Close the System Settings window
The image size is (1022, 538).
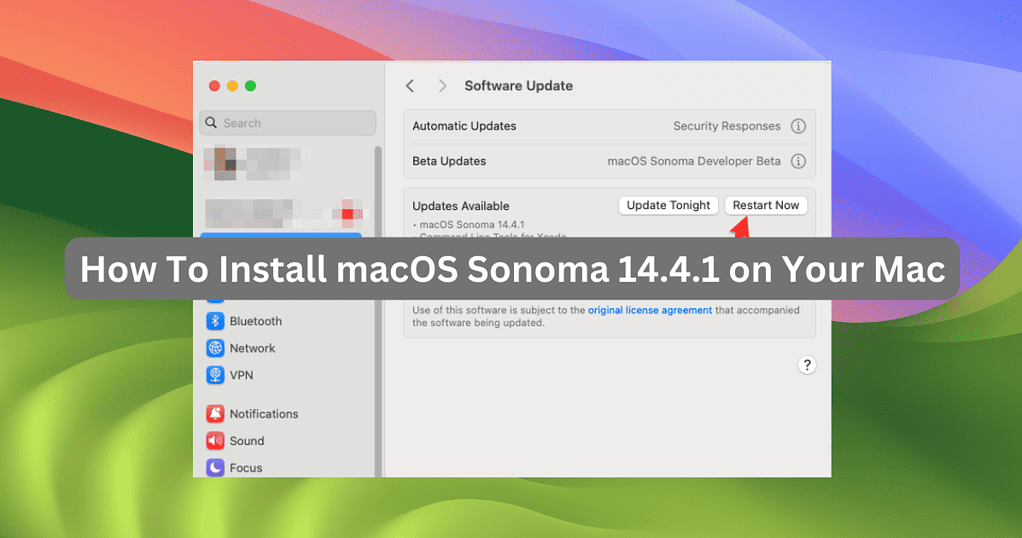pyautogui.click(x=213, y=86)
